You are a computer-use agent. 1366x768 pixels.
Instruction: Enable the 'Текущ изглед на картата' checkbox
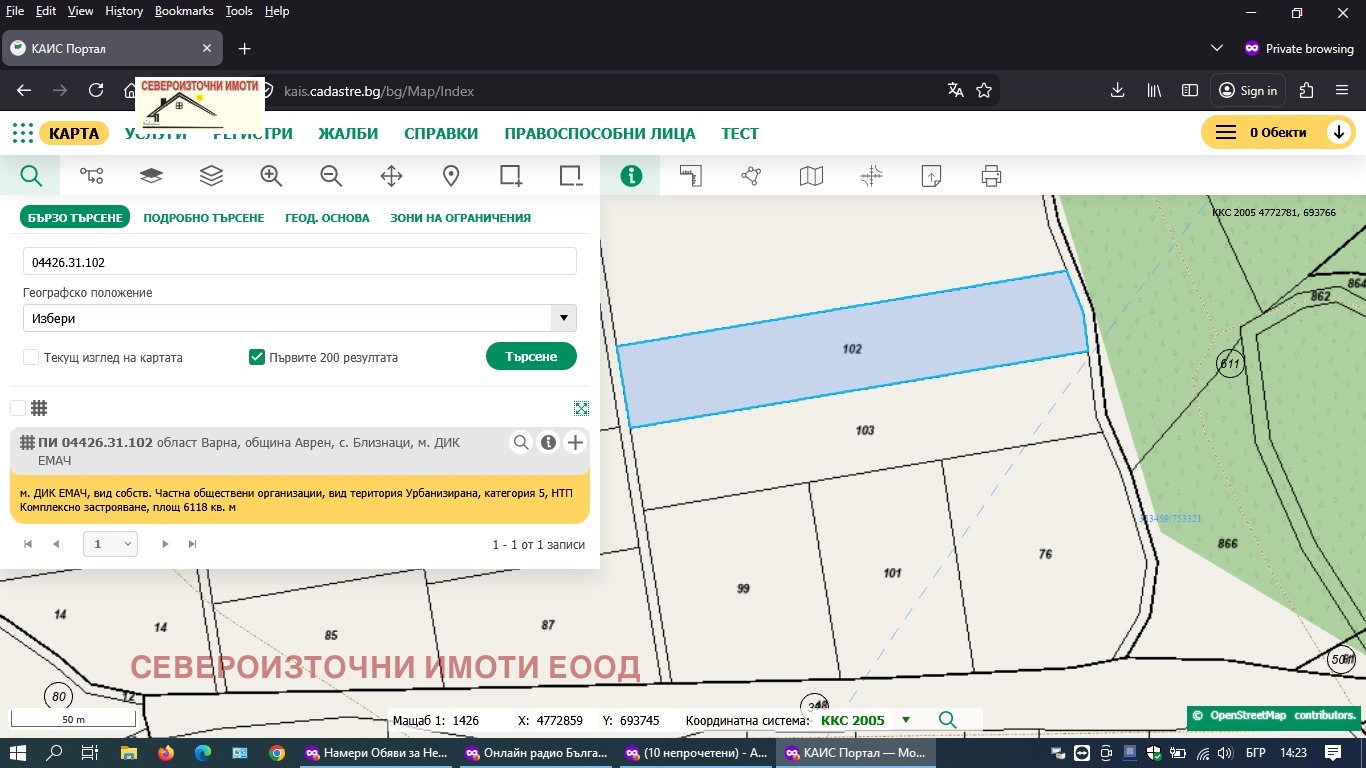tap(30, 357)
